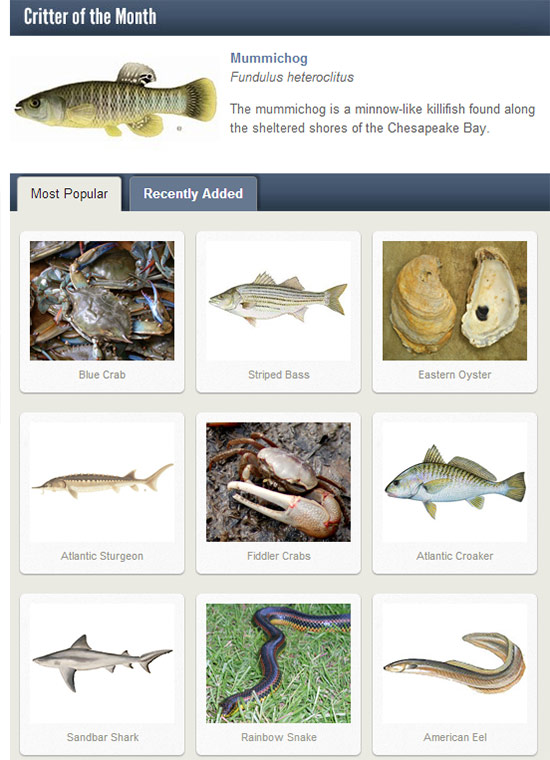Select the Striped Bass illustration

point(278,301)
